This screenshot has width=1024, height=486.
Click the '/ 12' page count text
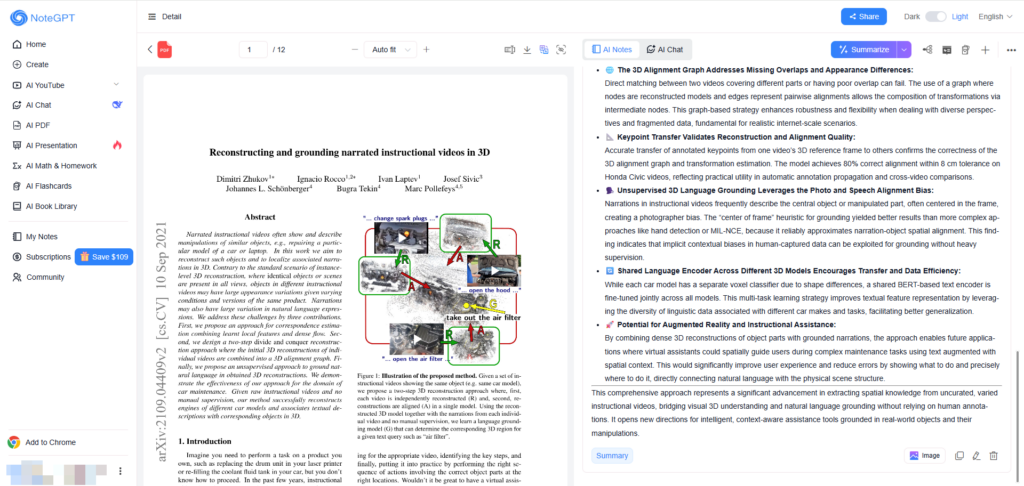pyautogui.click(x=279, y=50)
